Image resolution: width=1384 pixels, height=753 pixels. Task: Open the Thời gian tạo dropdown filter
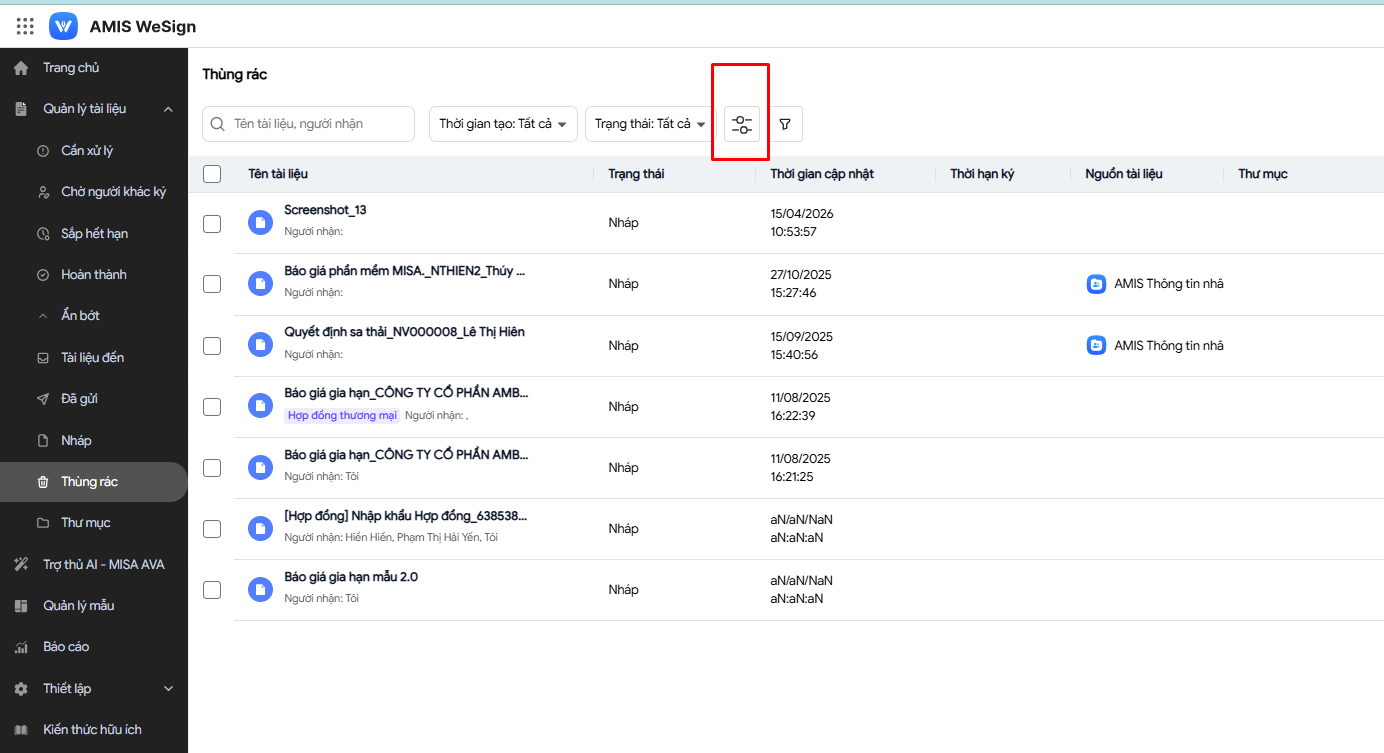click(503, 124)
